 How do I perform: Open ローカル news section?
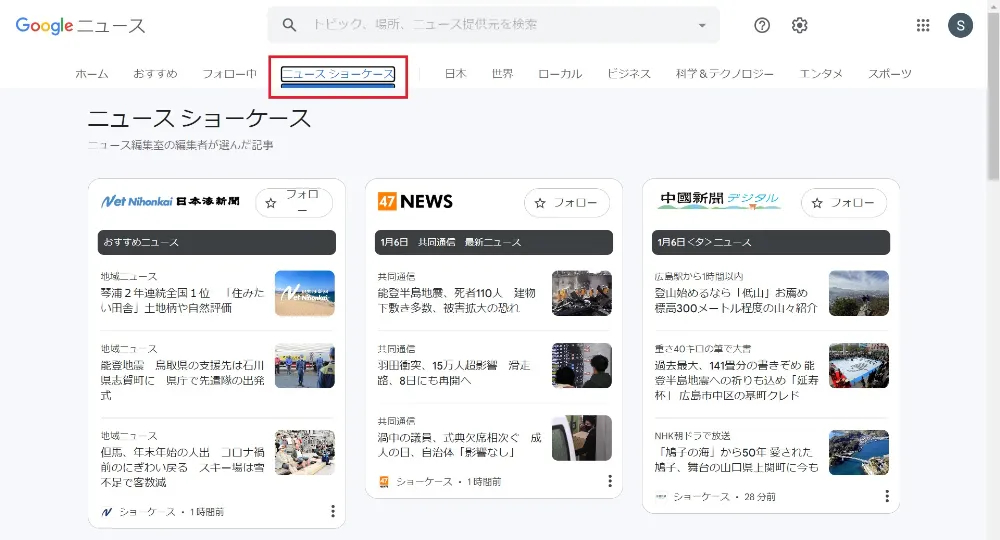click(x=560, y=74)
